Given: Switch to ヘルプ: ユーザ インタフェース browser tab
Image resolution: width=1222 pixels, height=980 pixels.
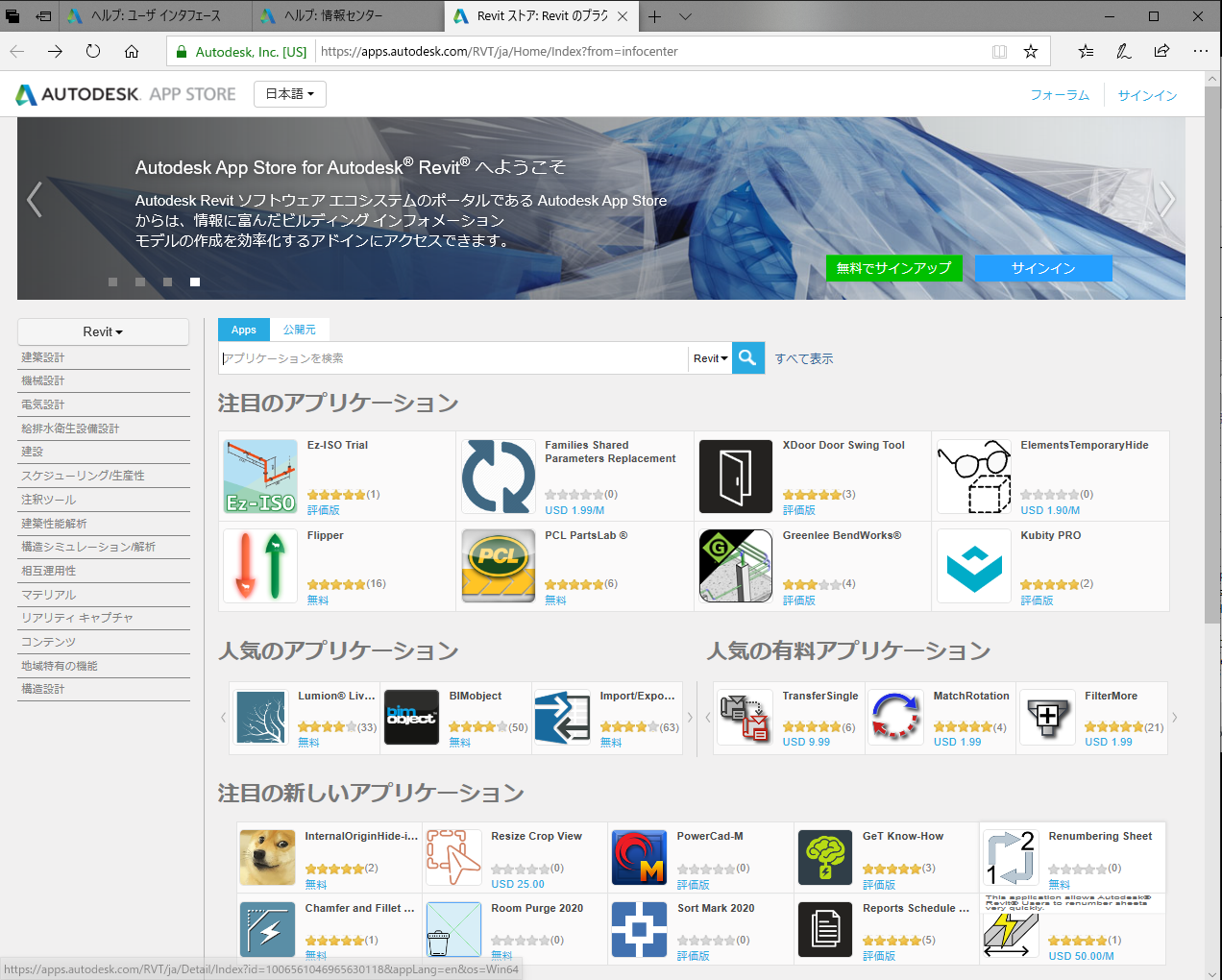Looking at the screenshot, I should click(x=156, y=16).
